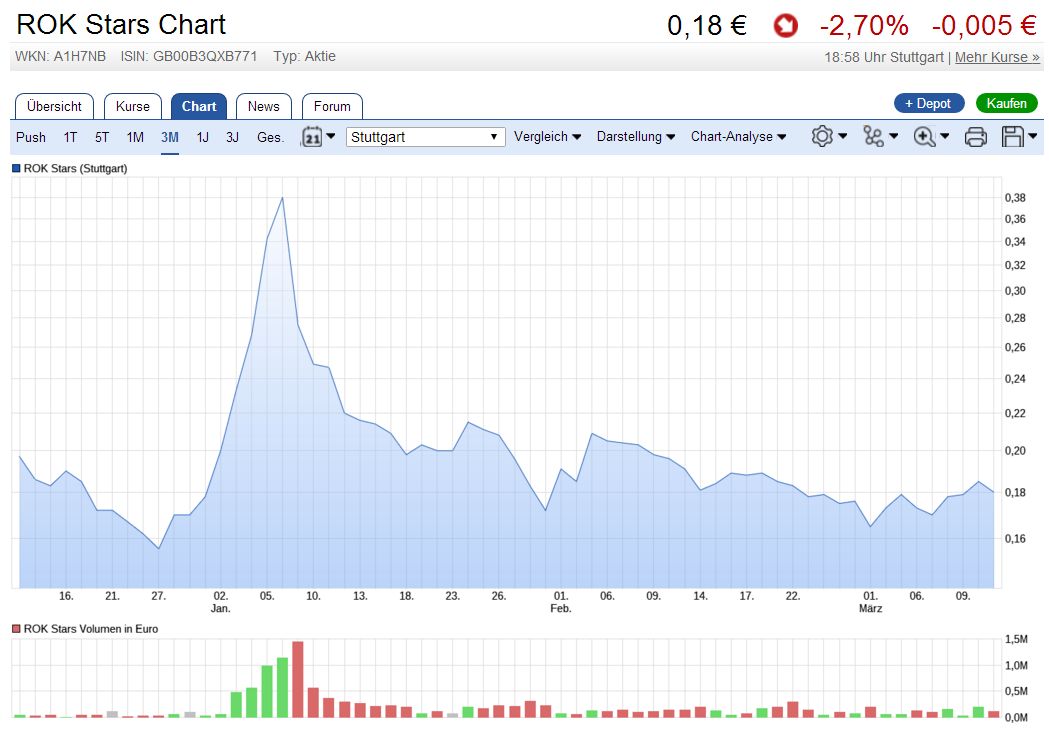The height and width of the screenshot is (732, 1049).
Task: Open the Forum tab
Action: (332, 106)
